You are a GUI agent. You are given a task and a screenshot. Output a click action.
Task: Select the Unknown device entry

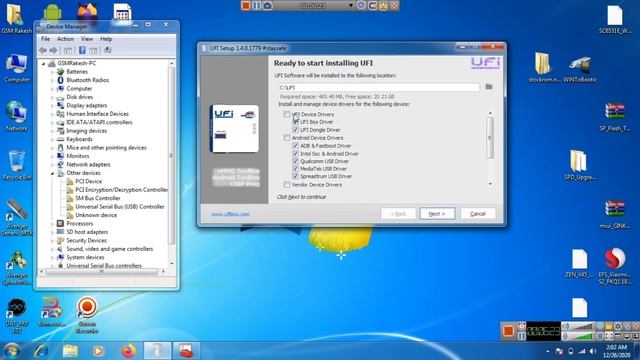point(96,215)
